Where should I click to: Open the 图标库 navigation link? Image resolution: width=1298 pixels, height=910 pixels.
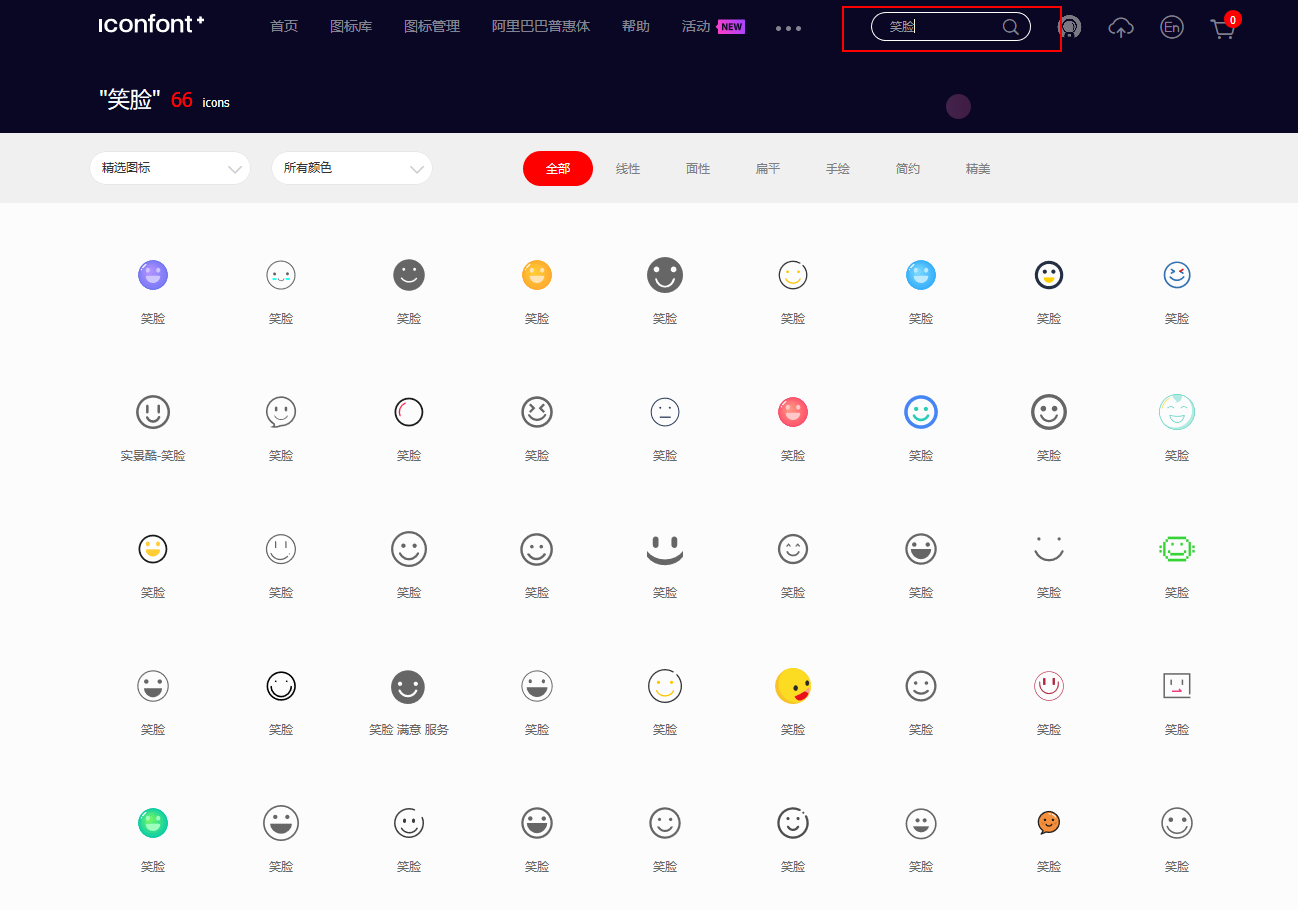click(x=351, y=27)
